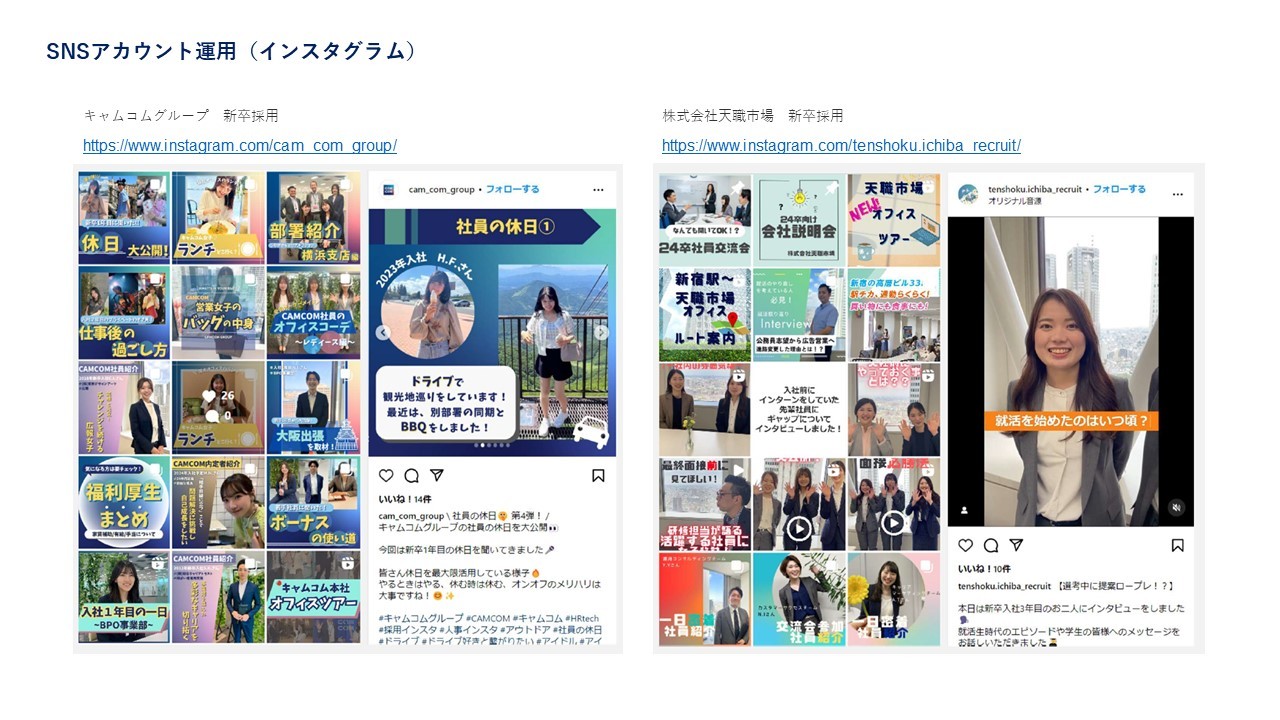Click the 就活を始めたのはいつ頃？ video caption
The width and height of the screenshot is (1280, 720).
1073,421
